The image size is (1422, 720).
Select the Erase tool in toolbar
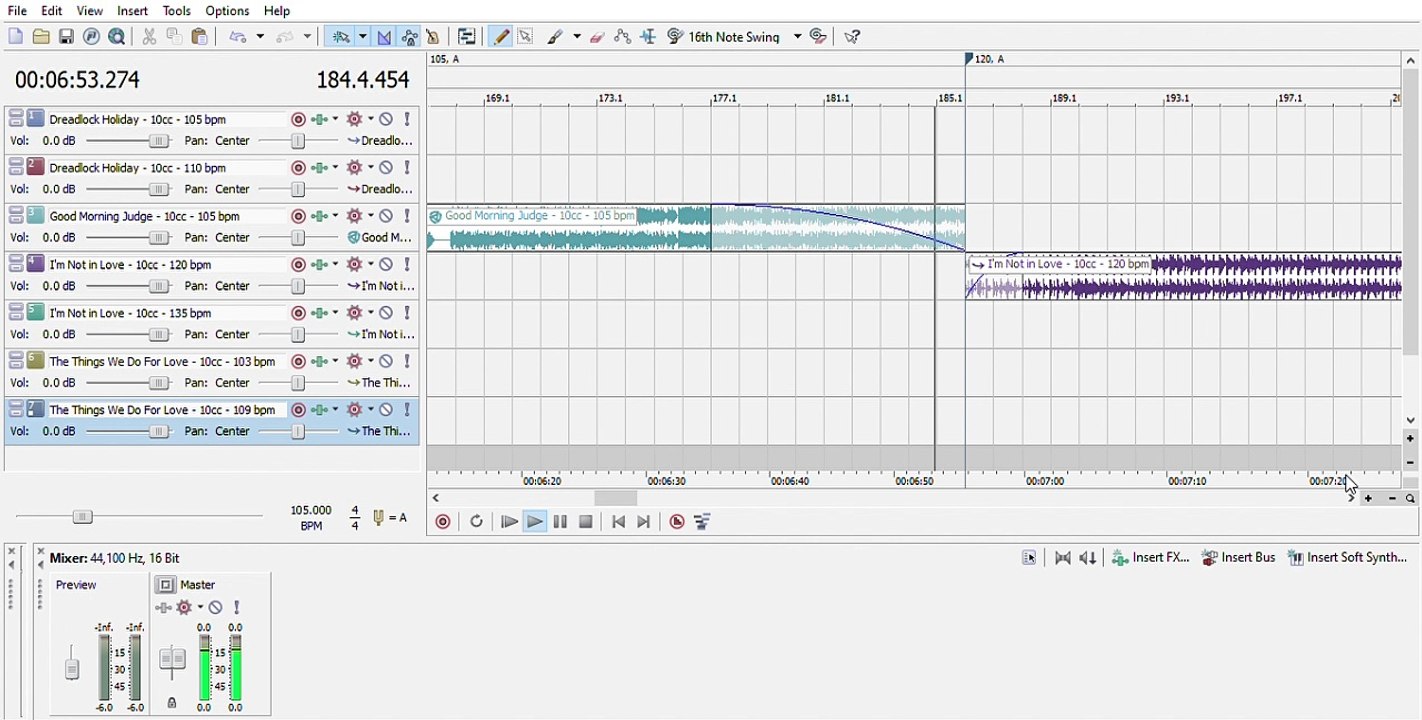[x=598, y=37]
